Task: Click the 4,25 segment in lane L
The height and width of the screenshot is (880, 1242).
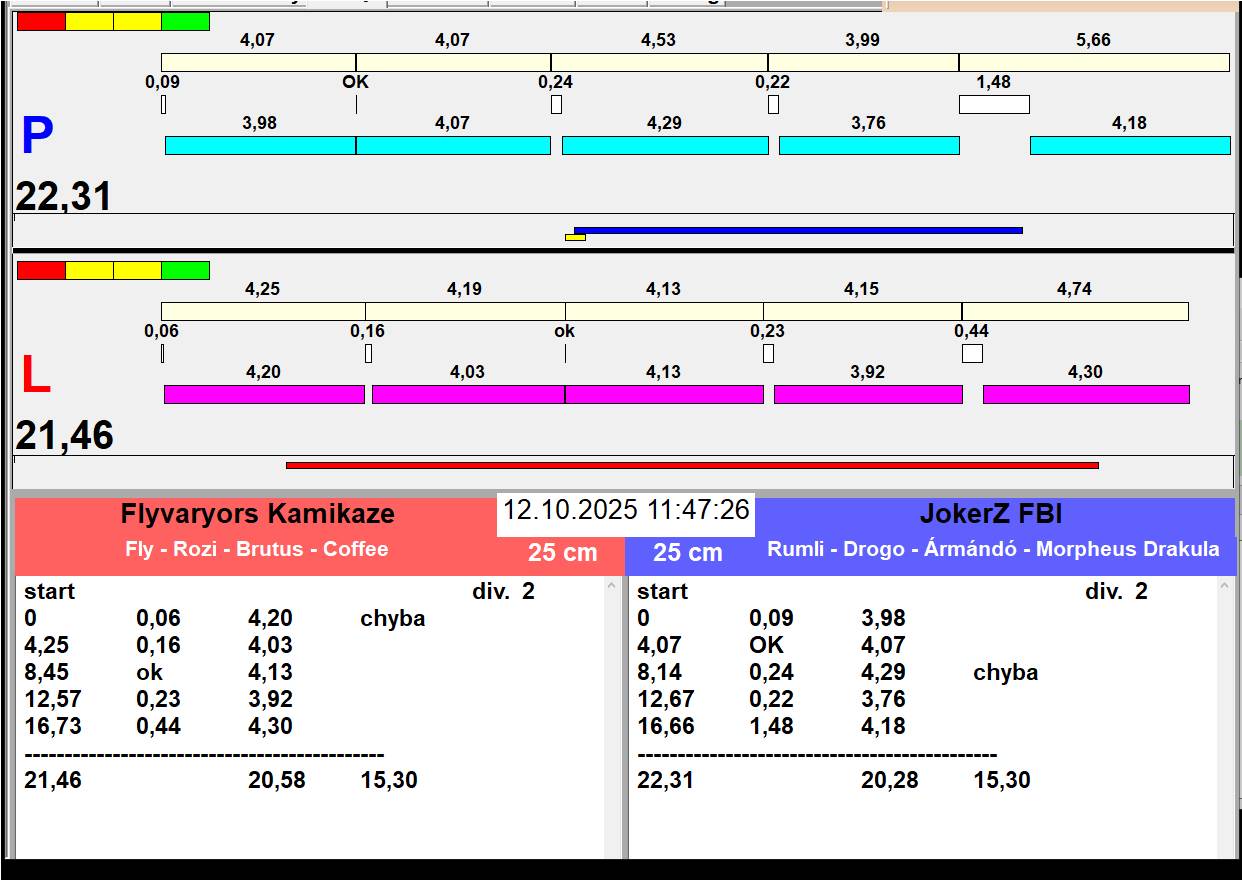Action: click(x=263, y=311)
